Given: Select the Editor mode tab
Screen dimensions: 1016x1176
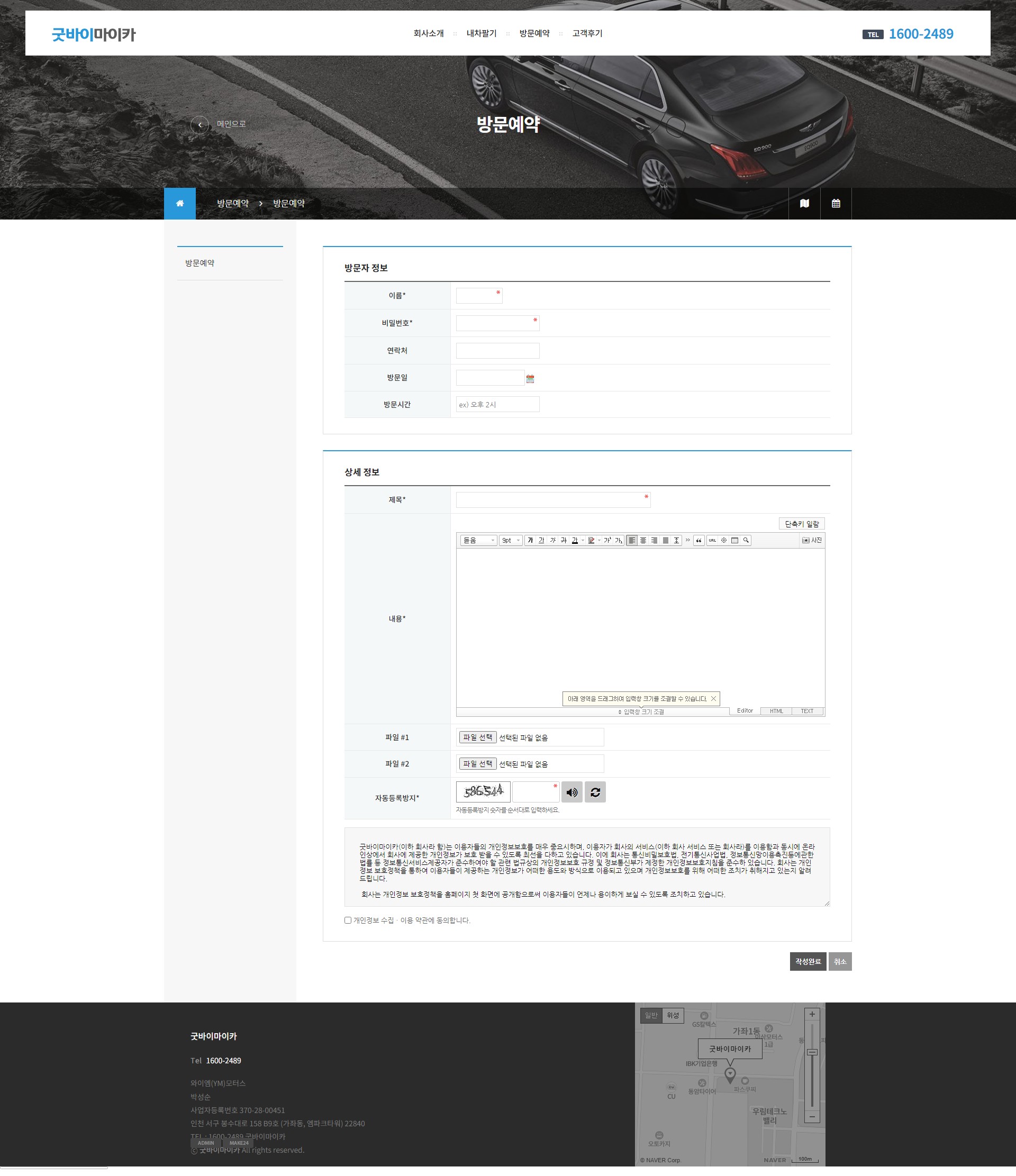Looking at the screenshot, I should 745,711.
